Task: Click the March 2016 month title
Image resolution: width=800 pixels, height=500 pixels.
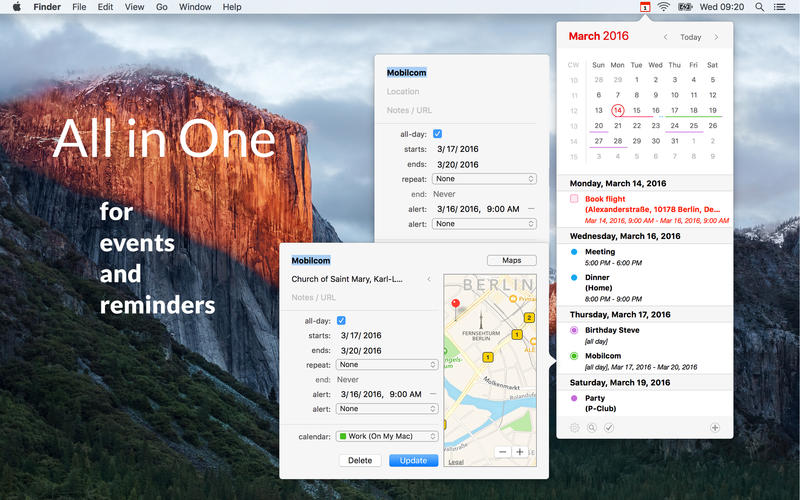Action: 598,36
